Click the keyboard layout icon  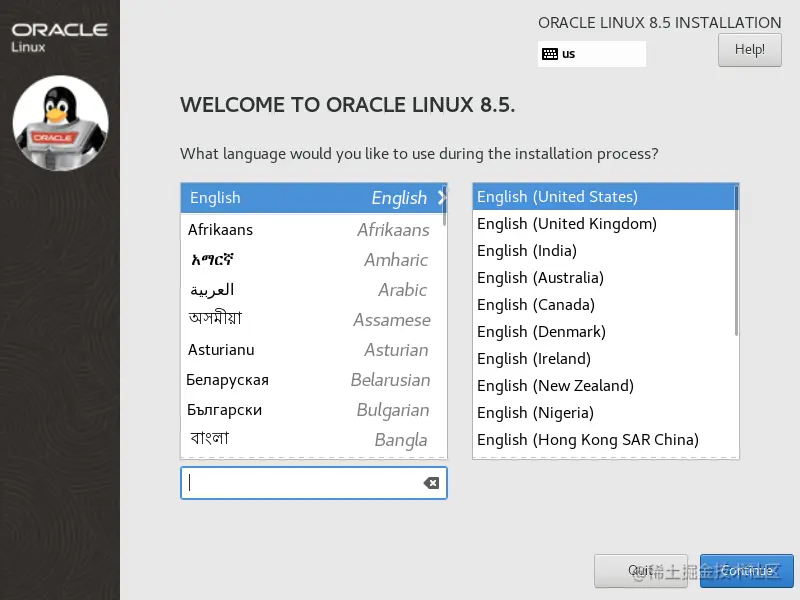click(549, 54)
